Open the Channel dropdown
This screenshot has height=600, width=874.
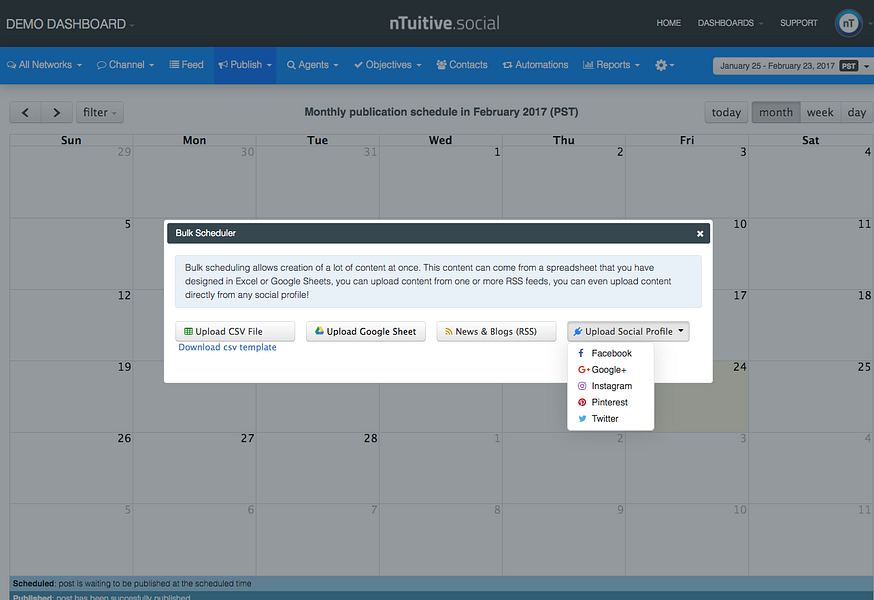(x=125, y=64)
